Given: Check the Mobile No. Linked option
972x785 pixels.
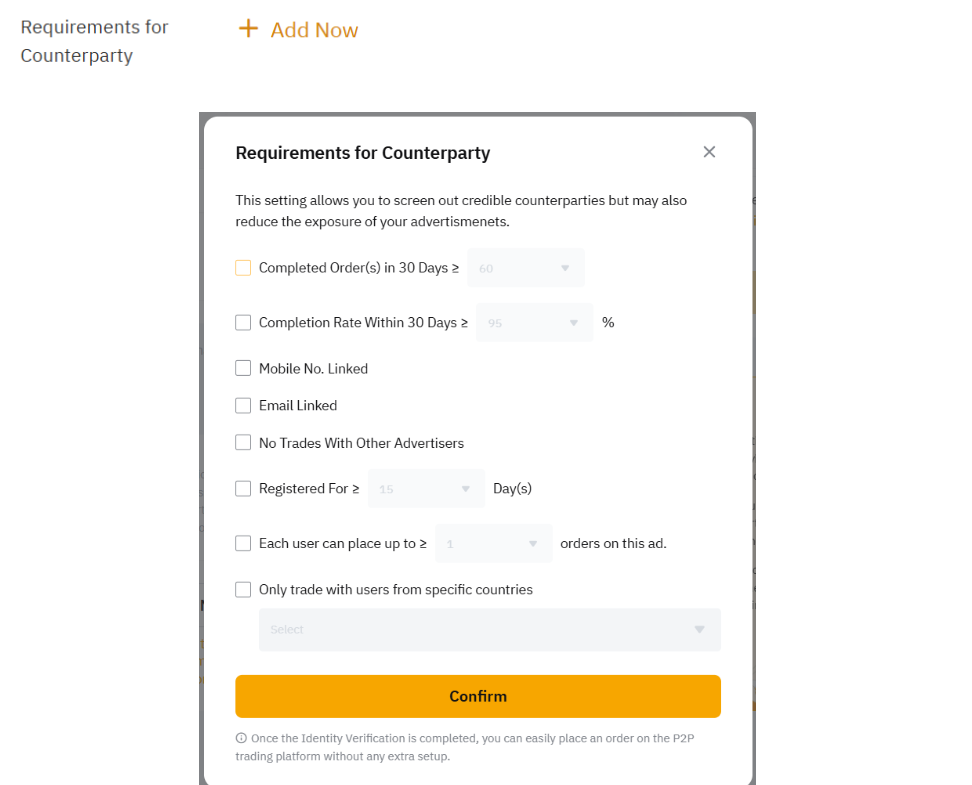Looking at the screenshot, I should click(x=243, y=368).
